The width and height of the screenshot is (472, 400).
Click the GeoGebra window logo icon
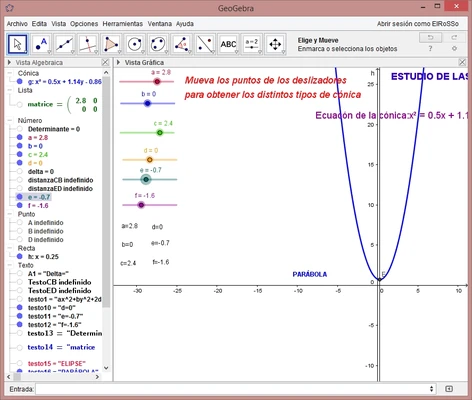10,8
